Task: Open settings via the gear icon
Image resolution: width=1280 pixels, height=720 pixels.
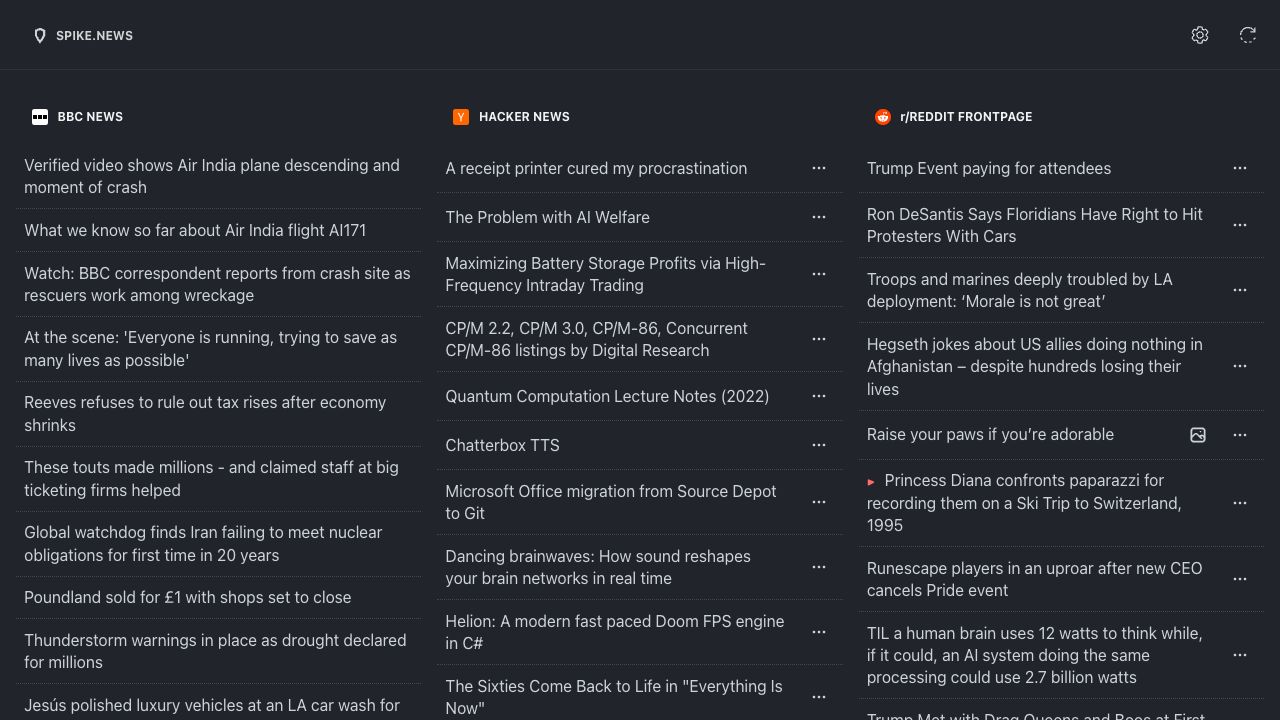Action: tap(1200, 35)
